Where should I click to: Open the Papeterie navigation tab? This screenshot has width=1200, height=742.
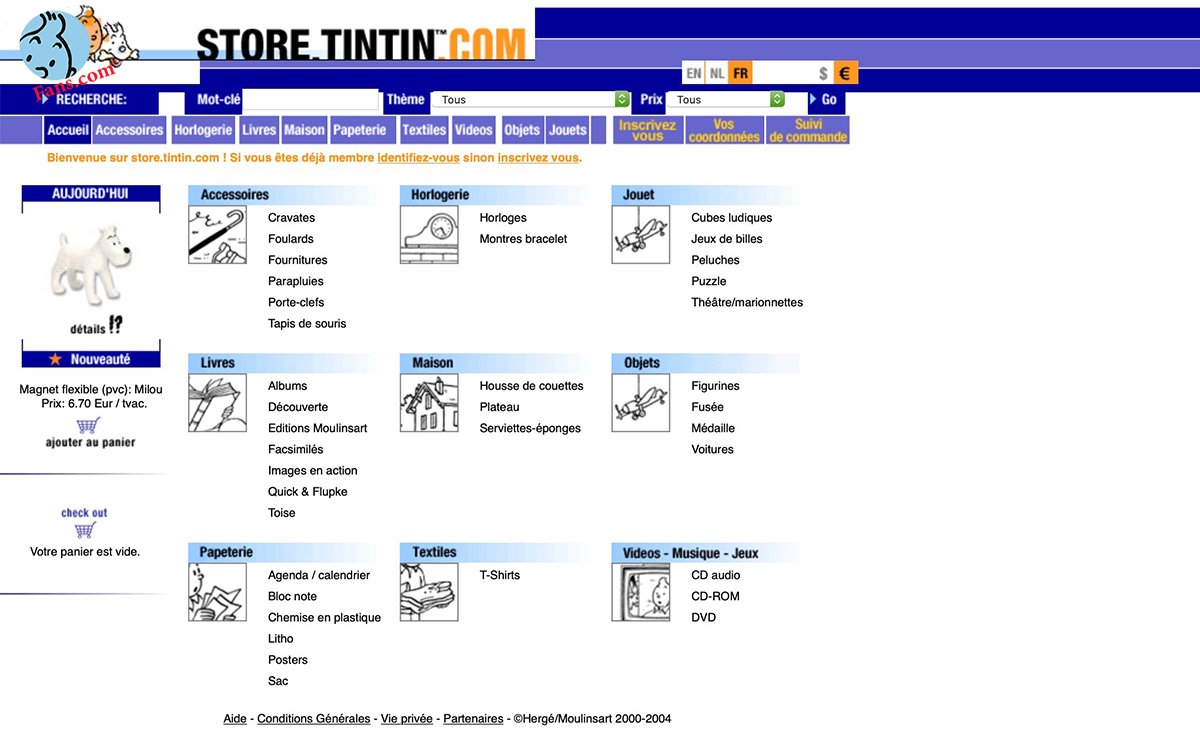click(x=360, y=130)
